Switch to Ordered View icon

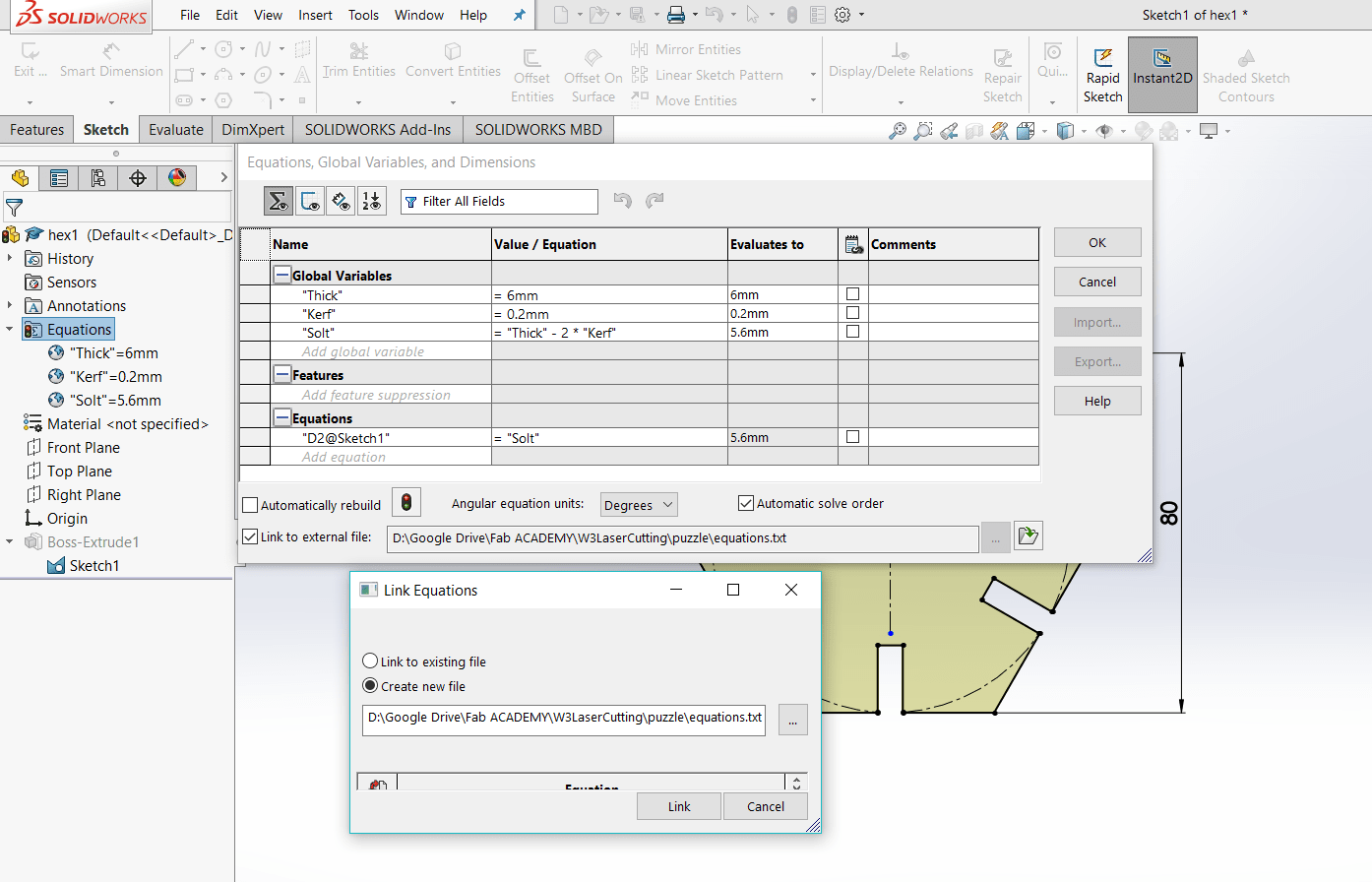pos(372,201)
